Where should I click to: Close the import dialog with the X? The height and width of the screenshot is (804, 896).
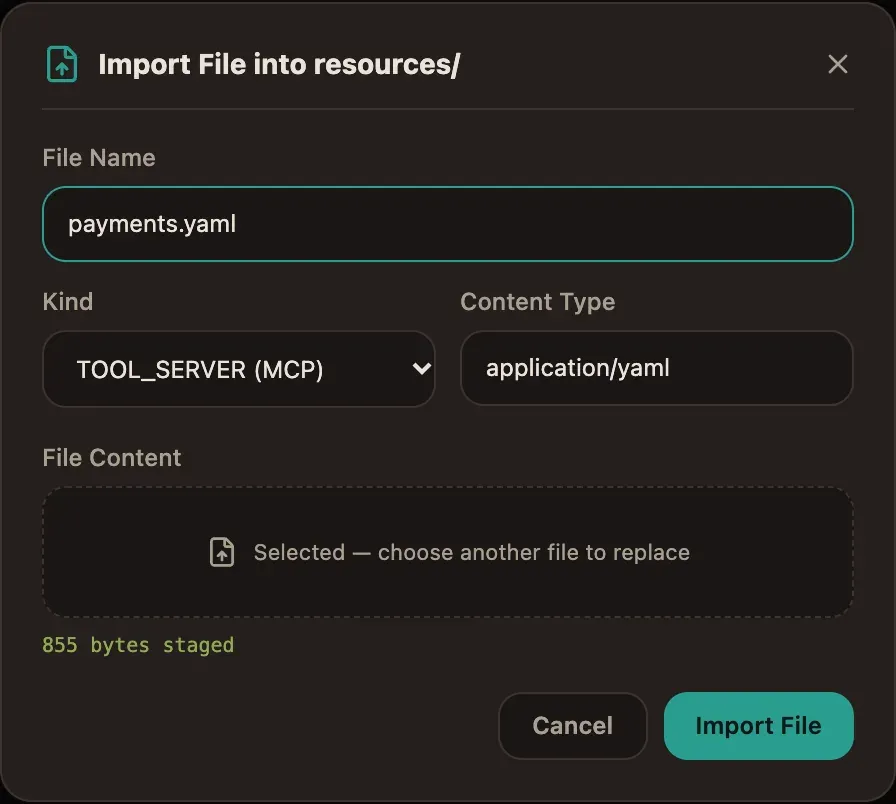click(837, 64)
